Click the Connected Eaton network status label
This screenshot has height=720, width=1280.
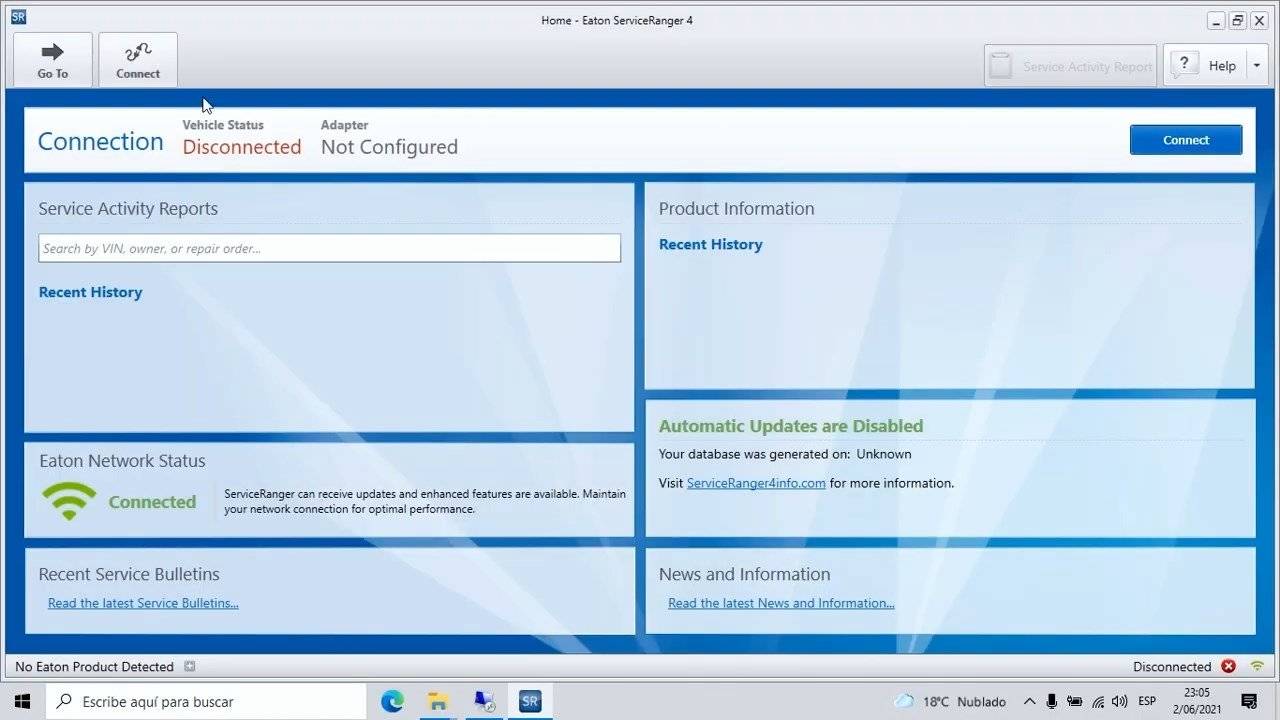(x=152, y=502)
